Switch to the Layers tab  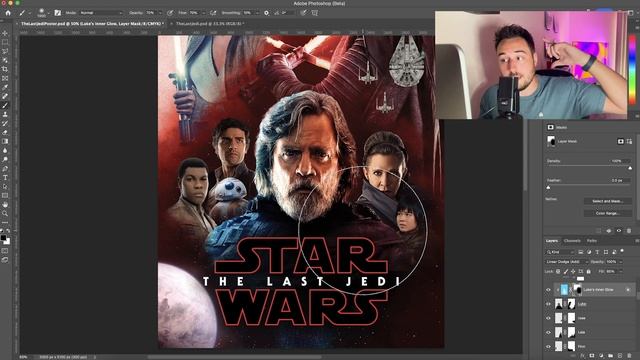click(x=552, y=241)
